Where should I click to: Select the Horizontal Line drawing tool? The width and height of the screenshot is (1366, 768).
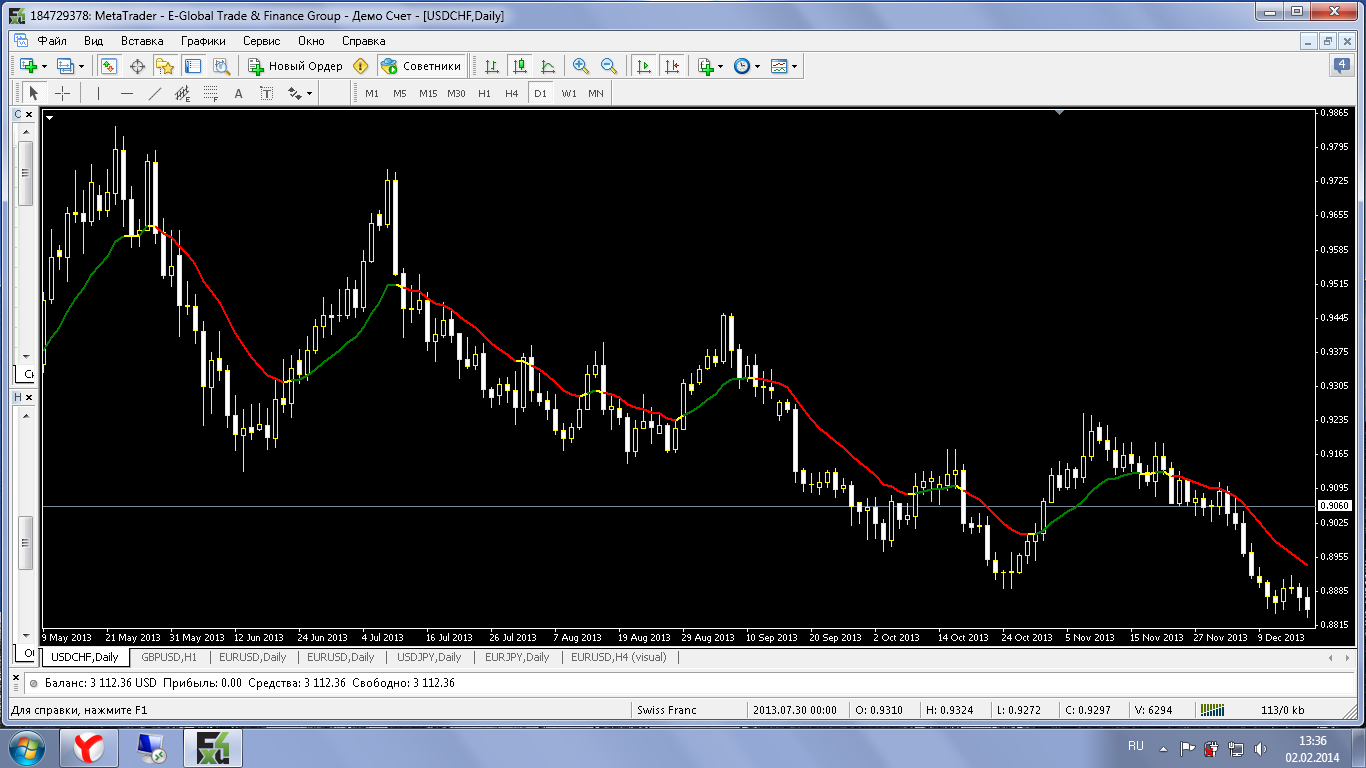pos(126,93)
